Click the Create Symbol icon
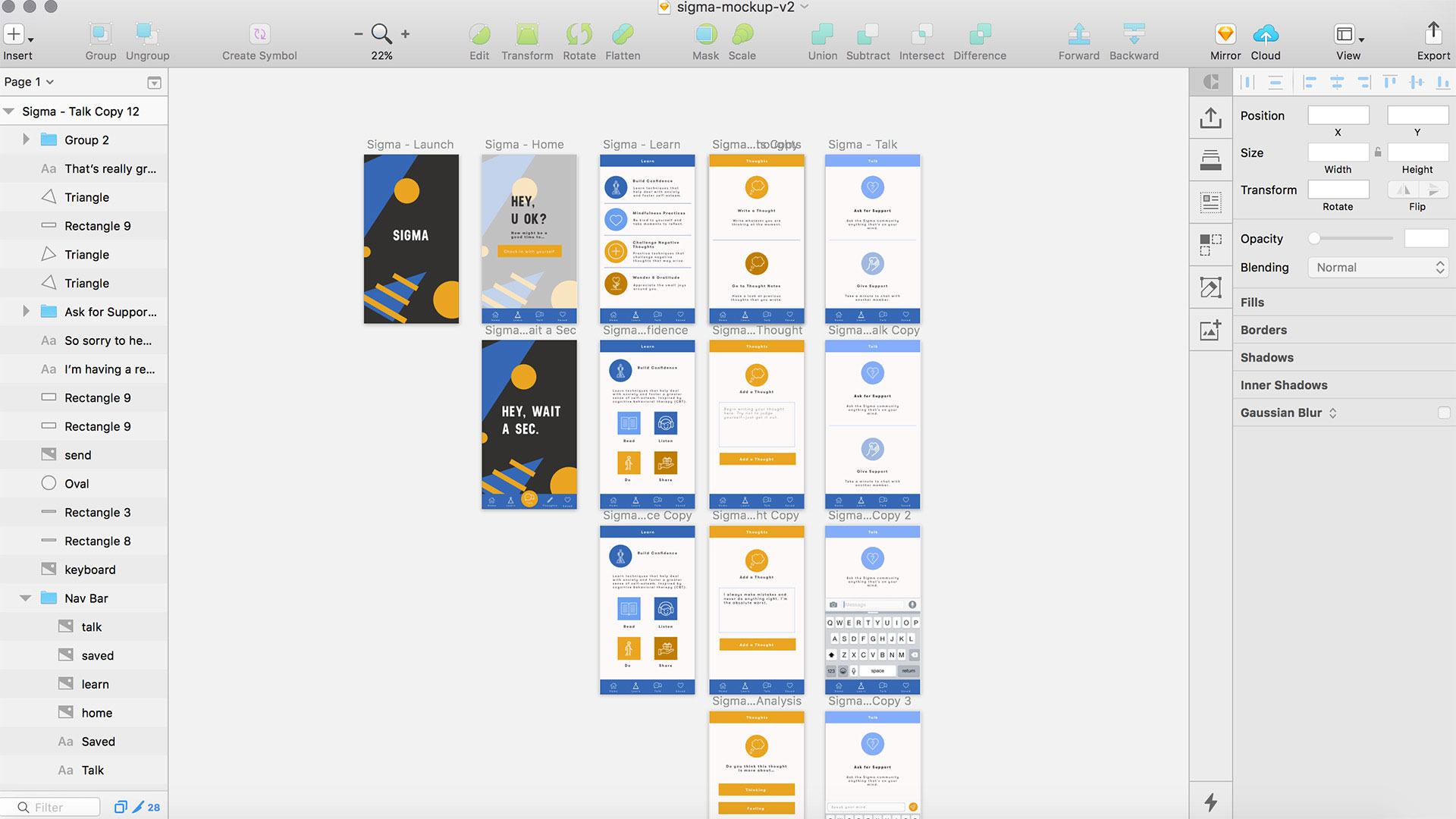Viewport: 1456px width, 819px height. [x=259, y=34]
